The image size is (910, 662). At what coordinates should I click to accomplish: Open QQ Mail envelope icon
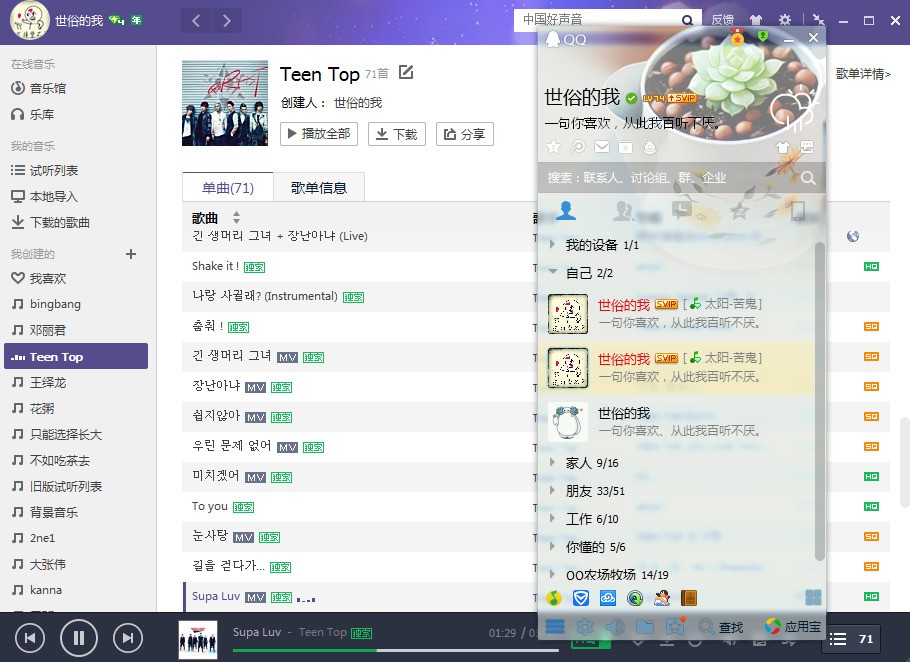pos(602,147)
